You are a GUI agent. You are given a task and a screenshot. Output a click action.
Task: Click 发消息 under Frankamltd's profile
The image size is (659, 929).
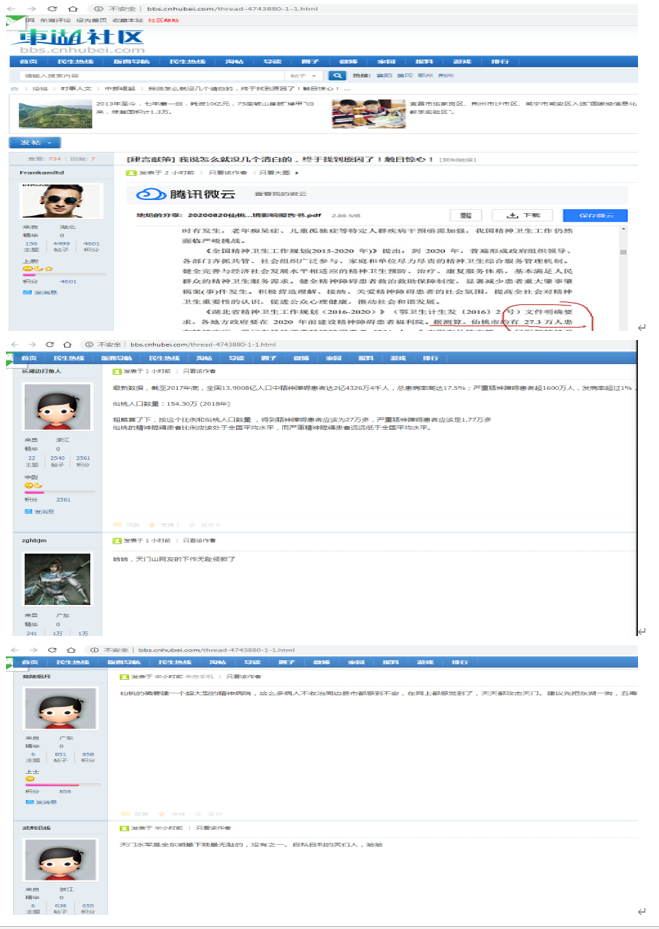pyautogui.click(x=40, y=293)
